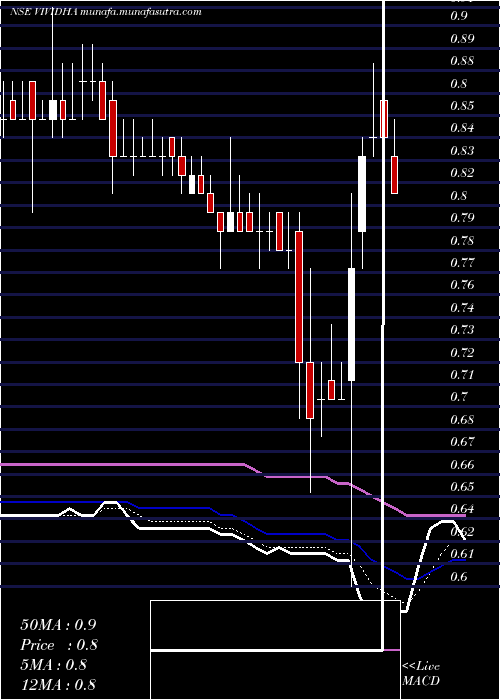The image size is (500, 700).
Task: Select the 0.9 price axis label
Action: (x=459, y=17)
